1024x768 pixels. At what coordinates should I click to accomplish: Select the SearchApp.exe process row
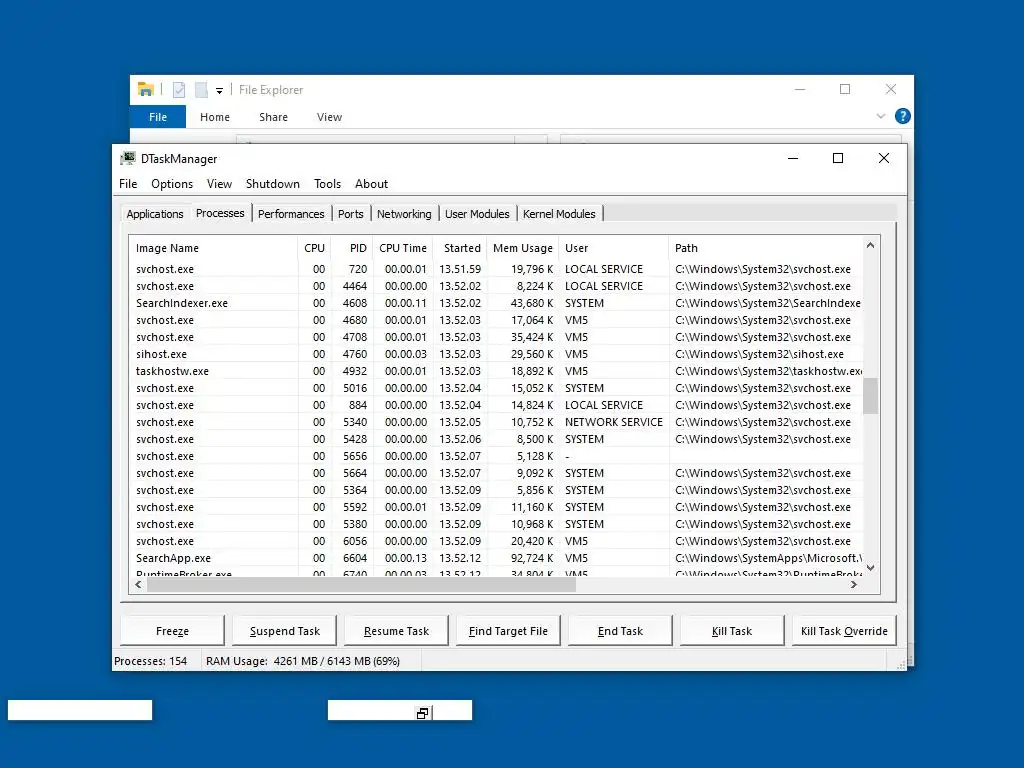click(496, 558)
